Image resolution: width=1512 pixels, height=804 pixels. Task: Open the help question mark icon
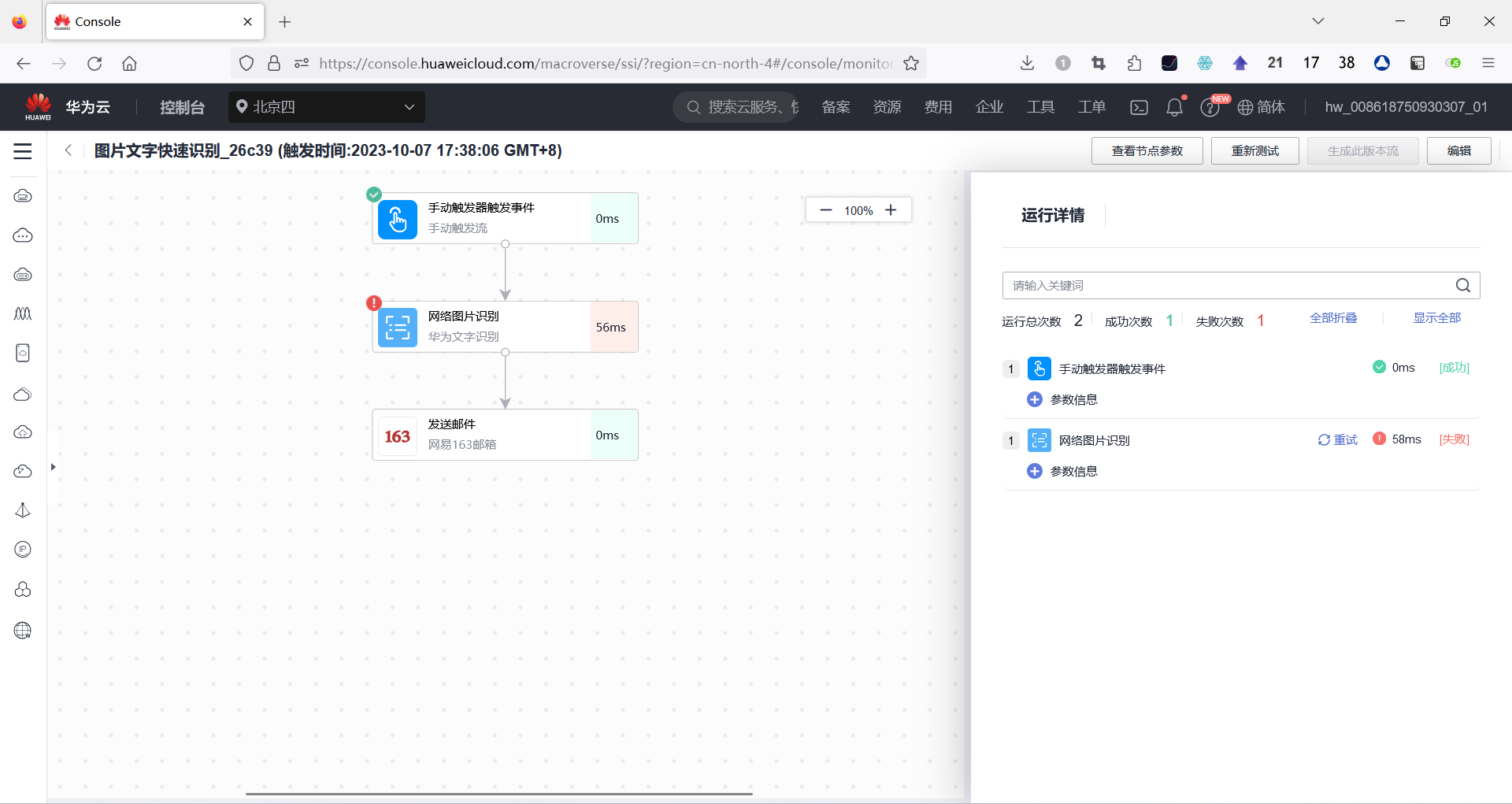point(1210,107)
